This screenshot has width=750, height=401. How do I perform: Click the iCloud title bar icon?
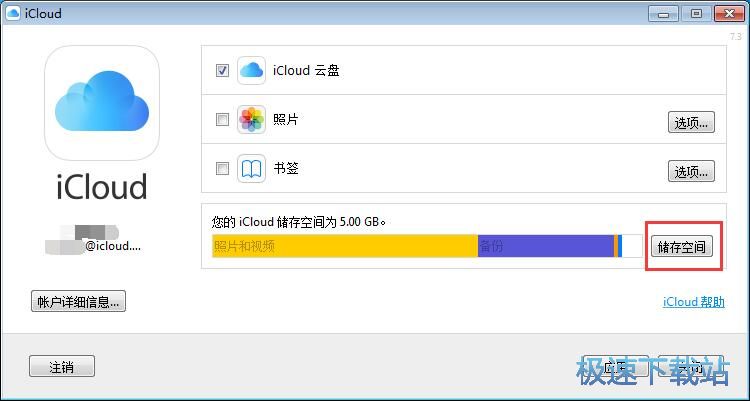pos(13,13)
